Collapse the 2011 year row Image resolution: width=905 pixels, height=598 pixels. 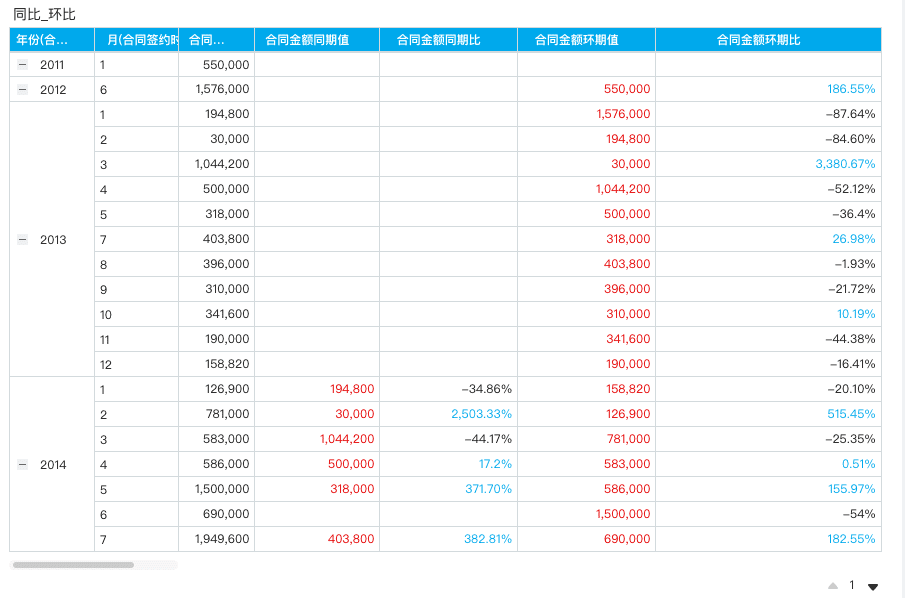pos(23,65)
